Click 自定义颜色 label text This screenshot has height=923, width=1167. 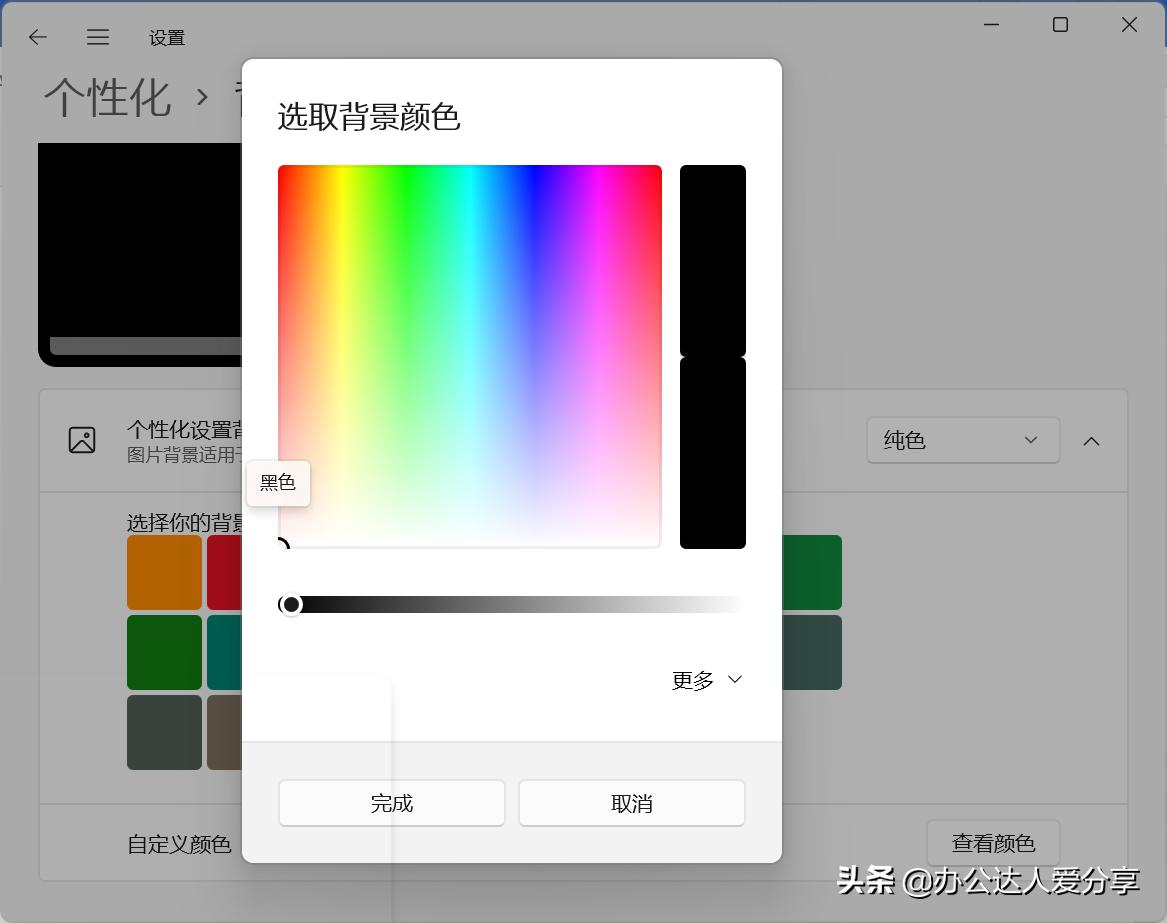click(179, 844)
